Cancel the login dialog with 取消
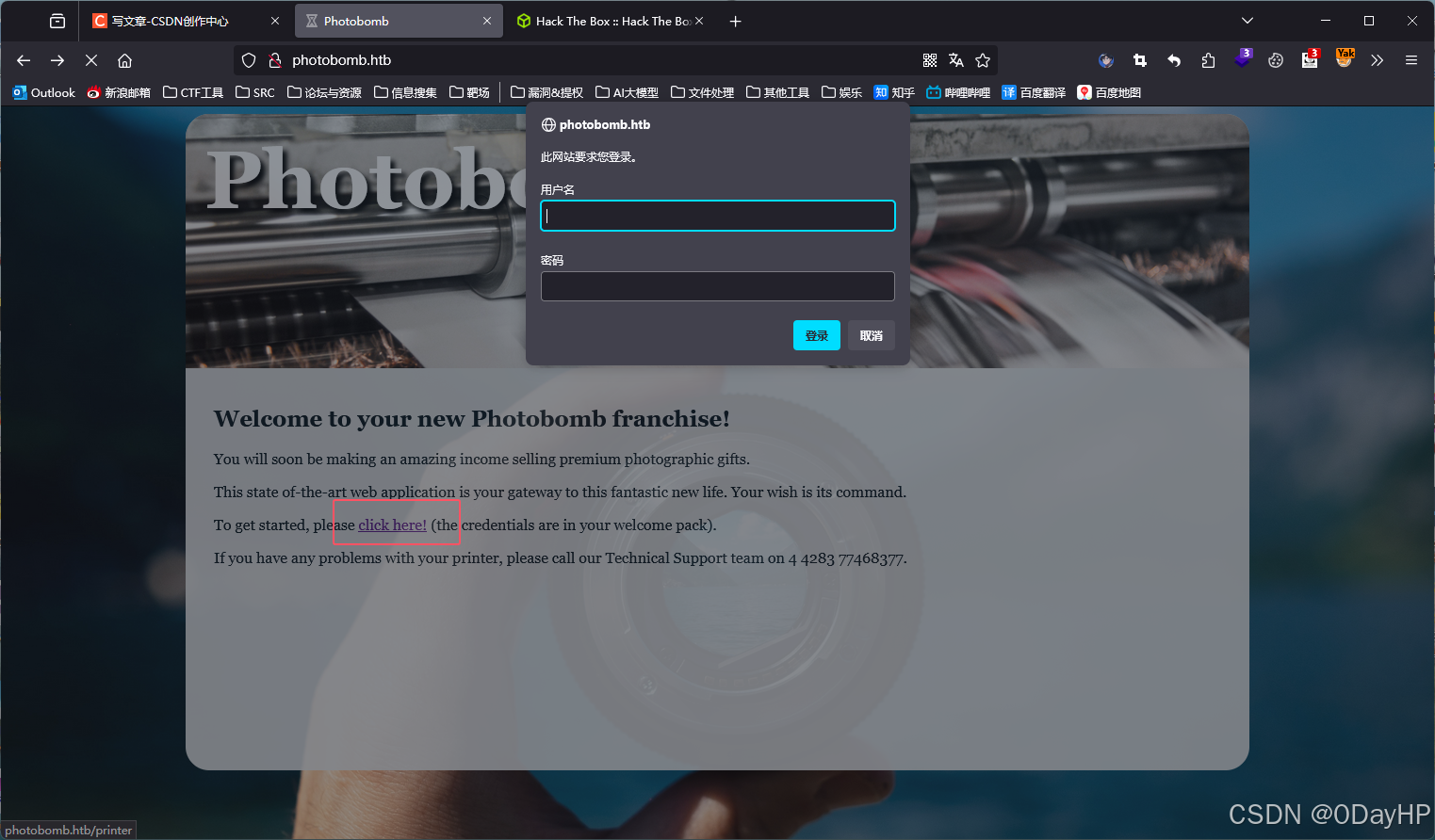The height and width of the screenshot is (840, 1435). (x=872, y=335)
